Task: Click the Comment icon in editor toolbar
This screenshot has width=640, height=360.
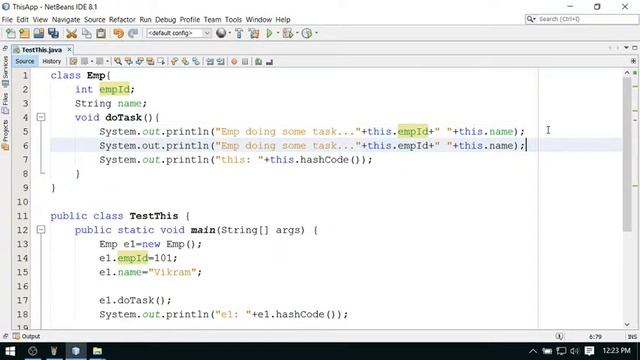Action: point(258,62)
